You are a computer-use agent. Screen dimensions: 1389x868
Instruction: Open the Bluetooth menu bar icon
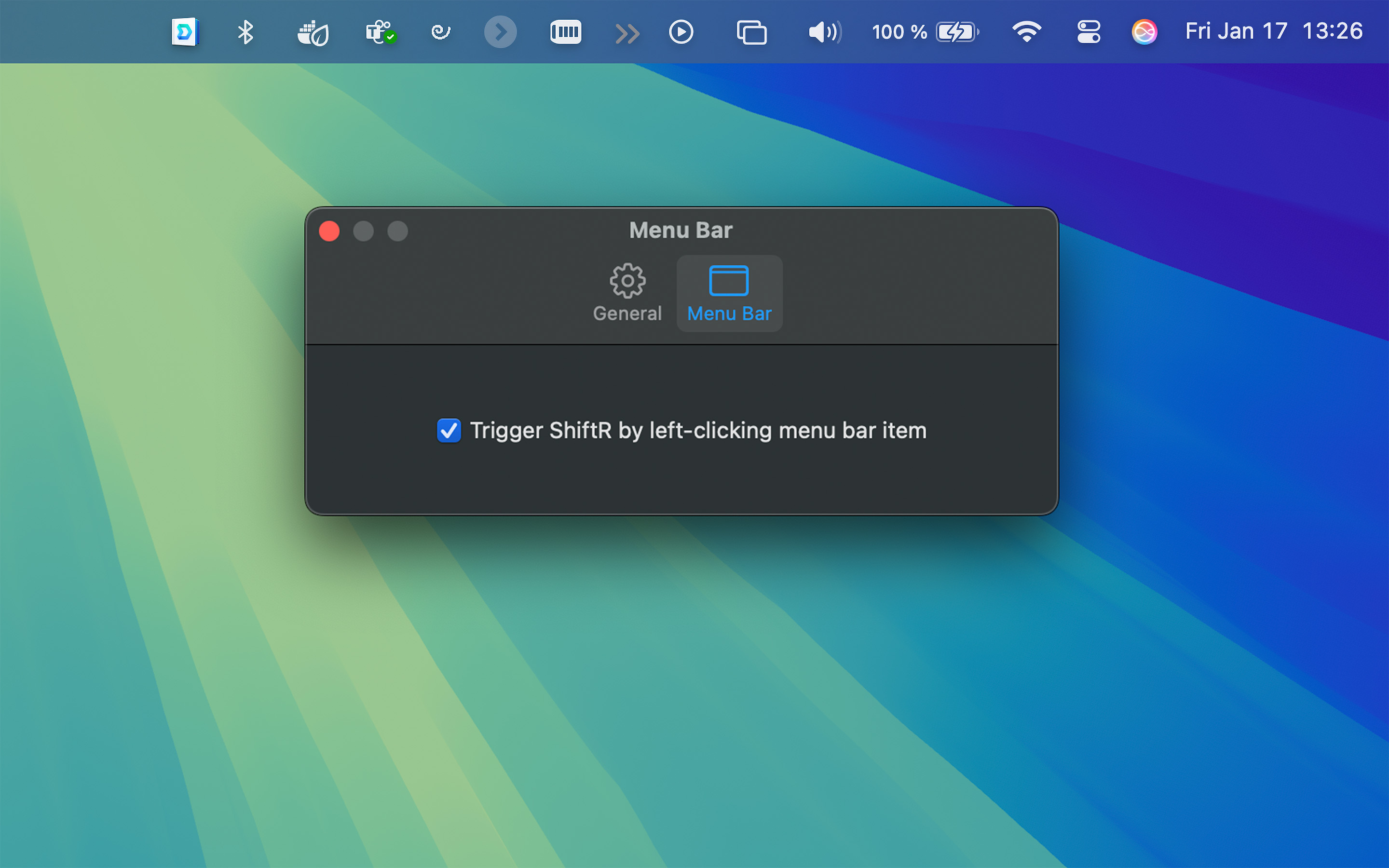[x=245, y=31]
